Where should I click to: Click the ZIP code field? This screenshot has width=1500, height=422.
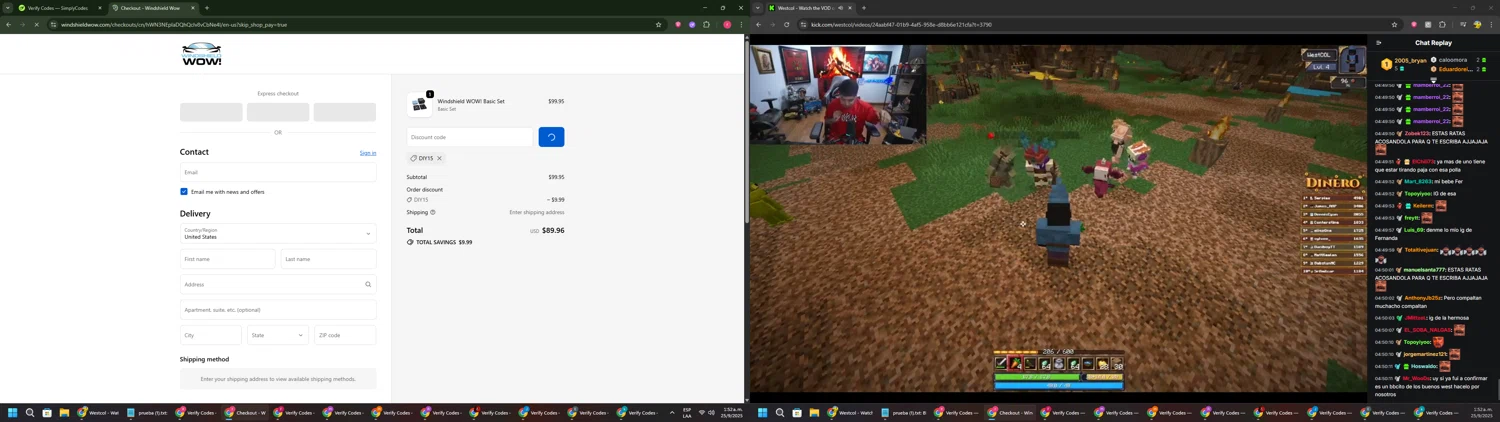coord(345,335)
